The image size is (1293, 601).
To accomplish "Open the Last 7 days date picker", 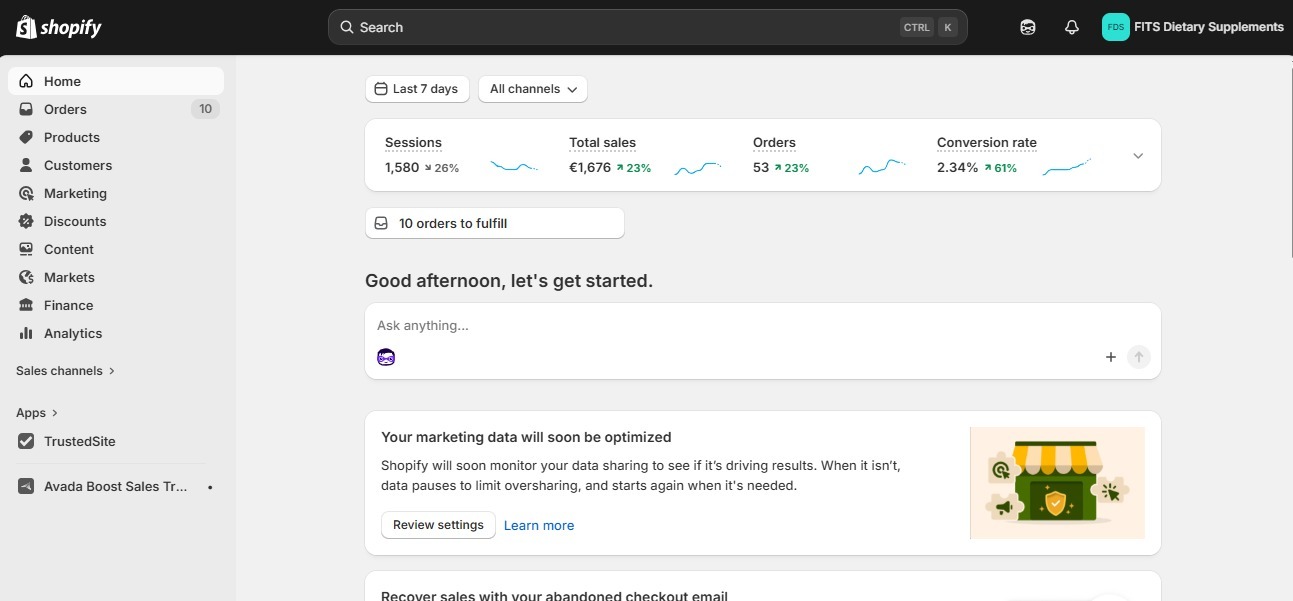I will [x=417, y=89].
